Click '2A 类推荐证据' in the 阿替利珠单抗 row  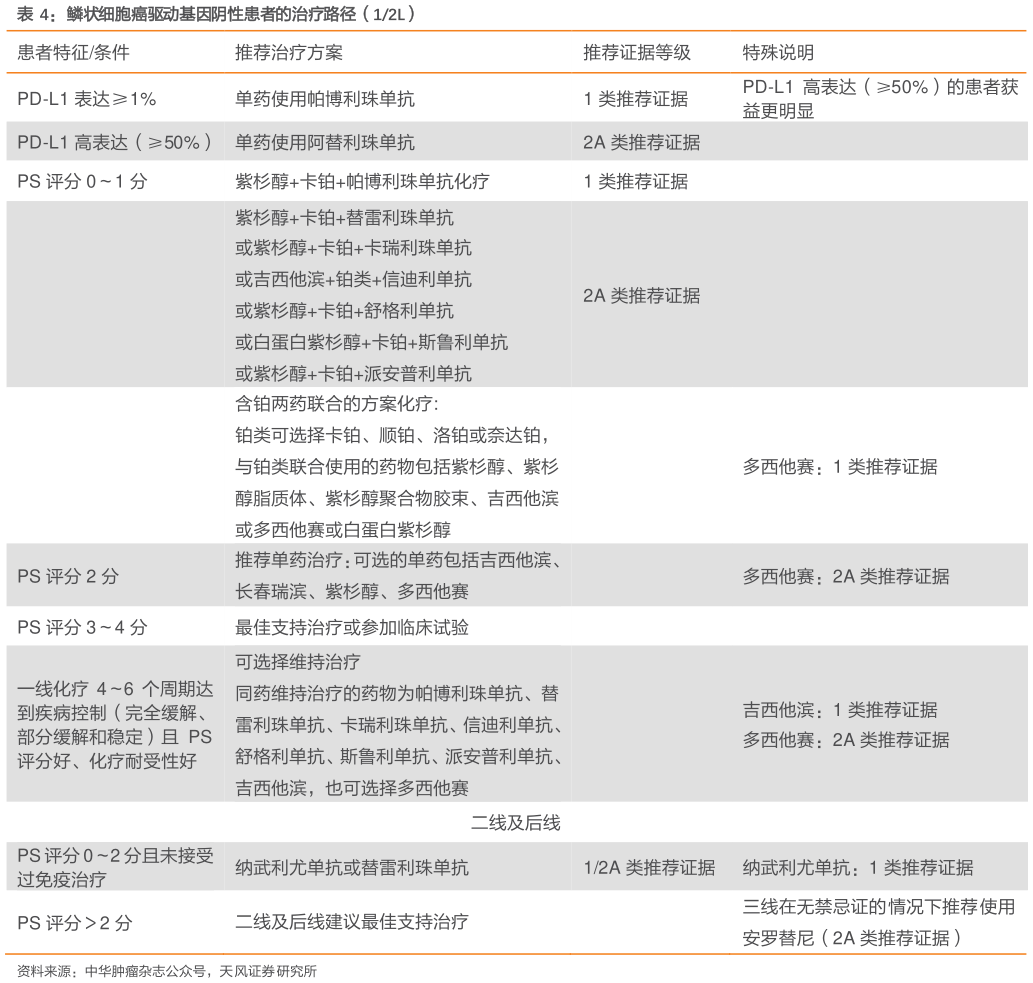[x=641, y=142]
